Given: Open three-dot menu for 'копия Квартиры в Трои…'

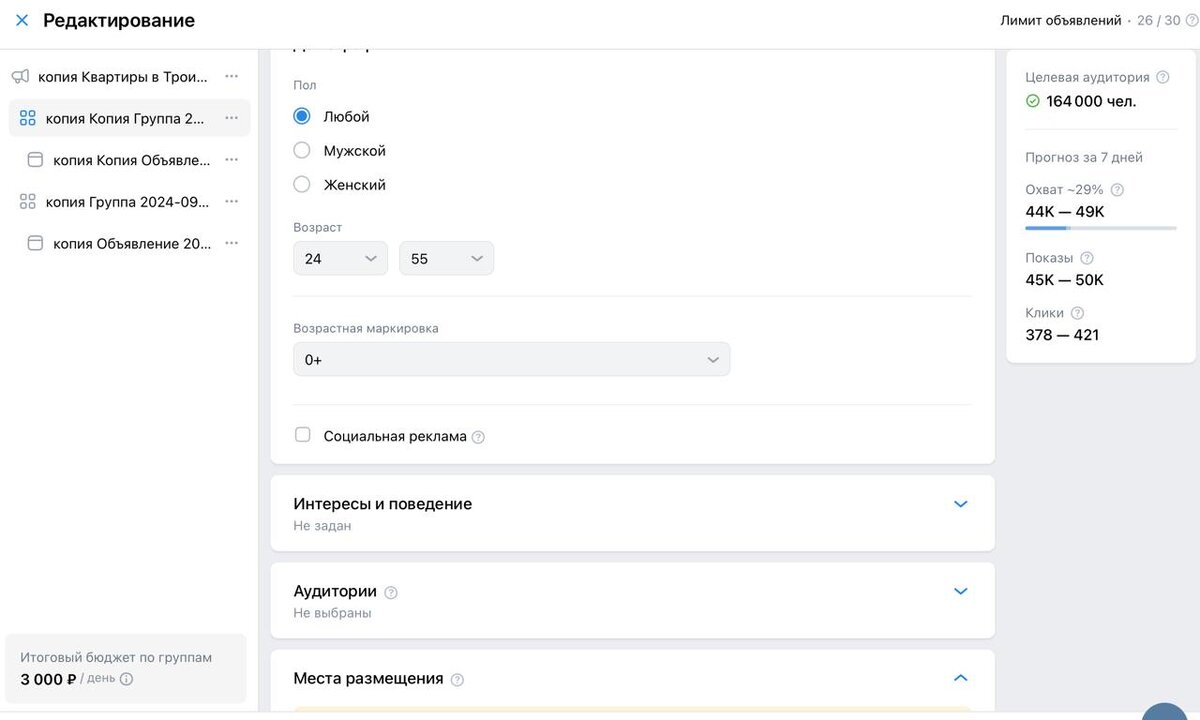Looking at the screenshot, I should (232, 76).
